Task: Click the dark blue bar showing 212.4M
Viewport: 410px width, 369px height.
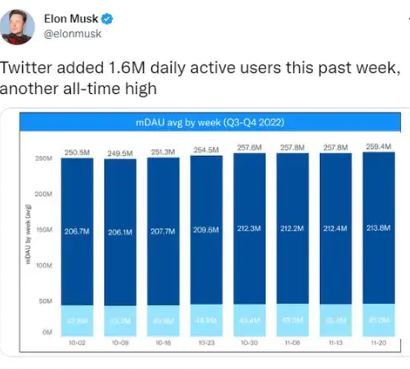Action: click(336, 229)
